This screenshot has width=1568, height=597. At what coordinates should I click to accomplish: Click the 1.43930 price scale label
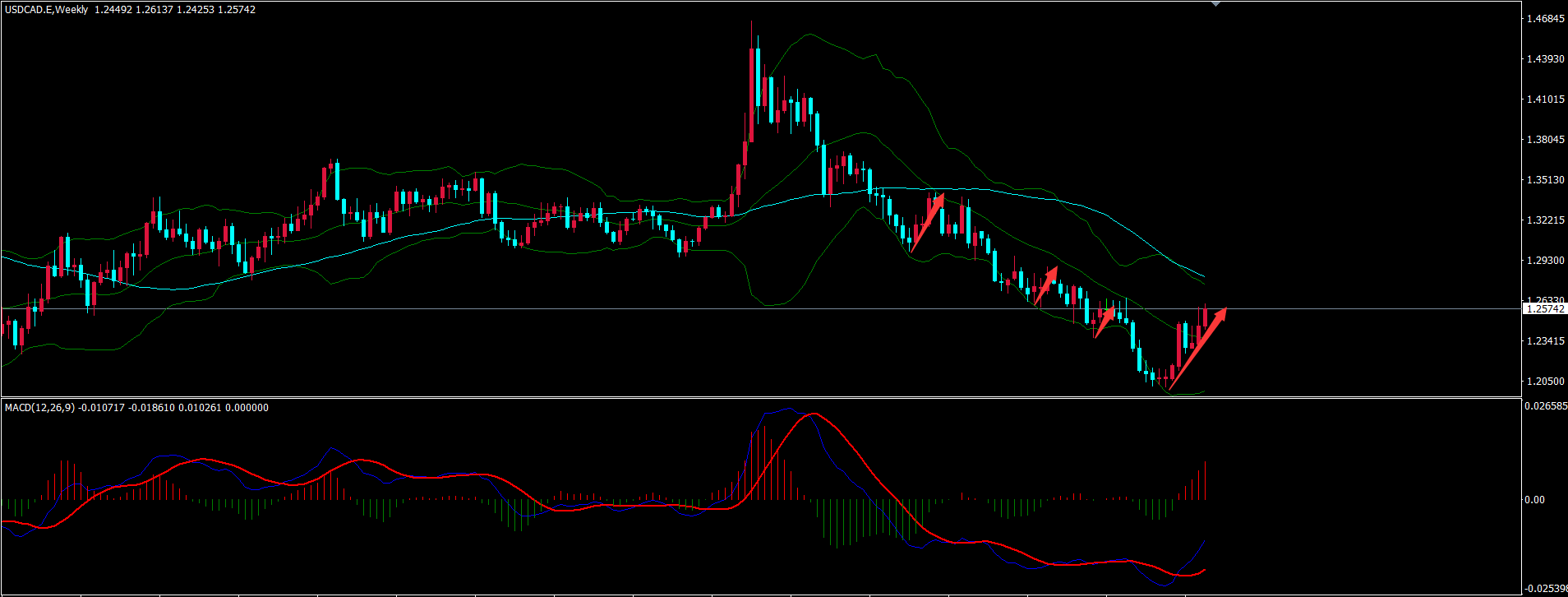(1545, 59)
